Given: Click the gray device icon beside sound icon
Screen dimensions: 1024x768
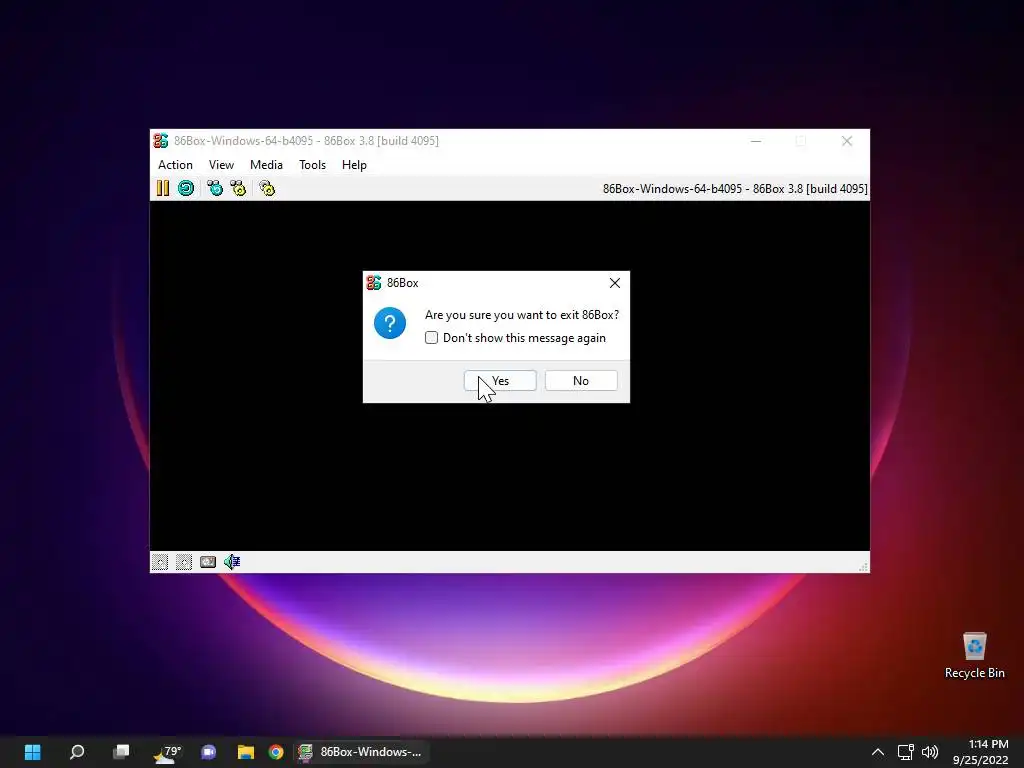Looking at the screenshot, I should tap(208, 562).
